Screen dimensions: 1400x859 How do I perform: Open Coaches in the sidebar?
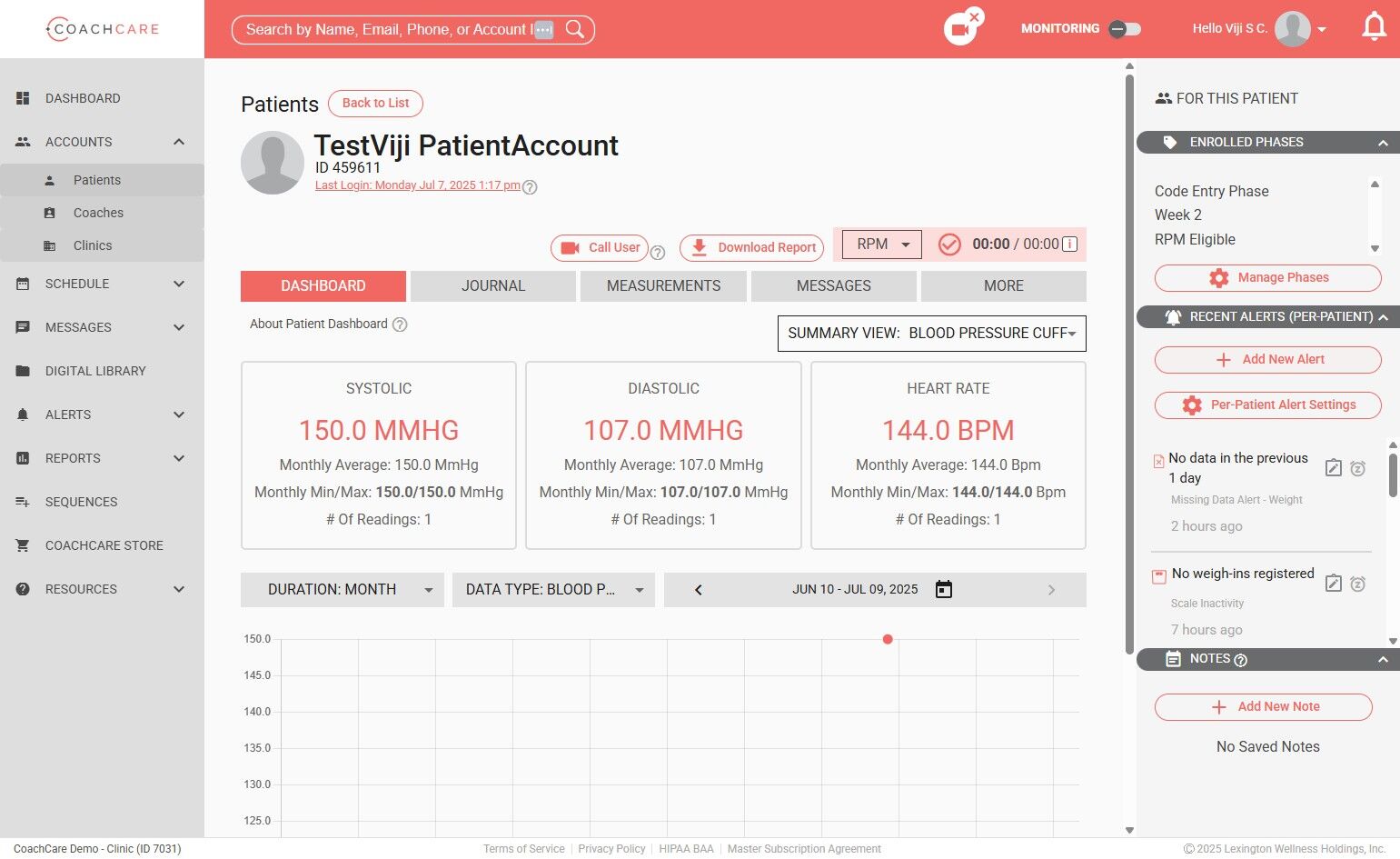click(x=102, y=213)
